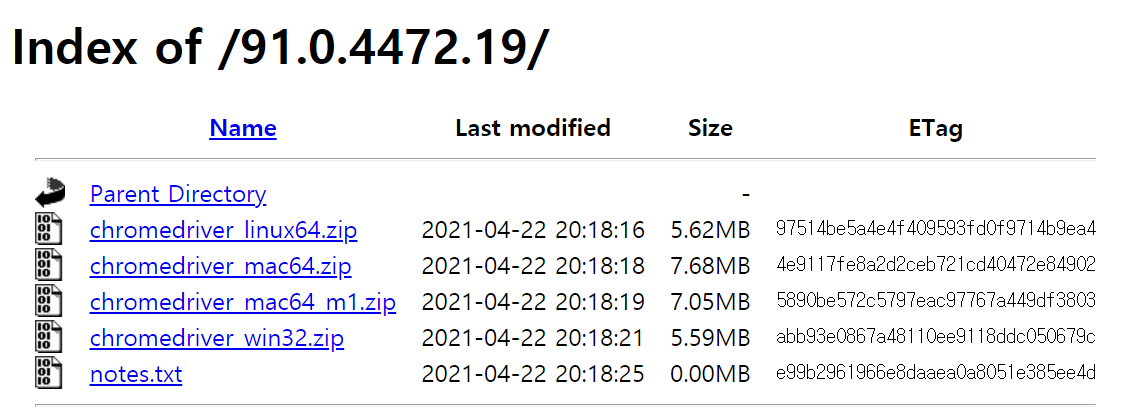Click the file icon beside chromedriver_mac64_m1.zip
Image resolution: width=1125 pixels, height=411 pixels.
pyautogui.click(x=49, y=302)
